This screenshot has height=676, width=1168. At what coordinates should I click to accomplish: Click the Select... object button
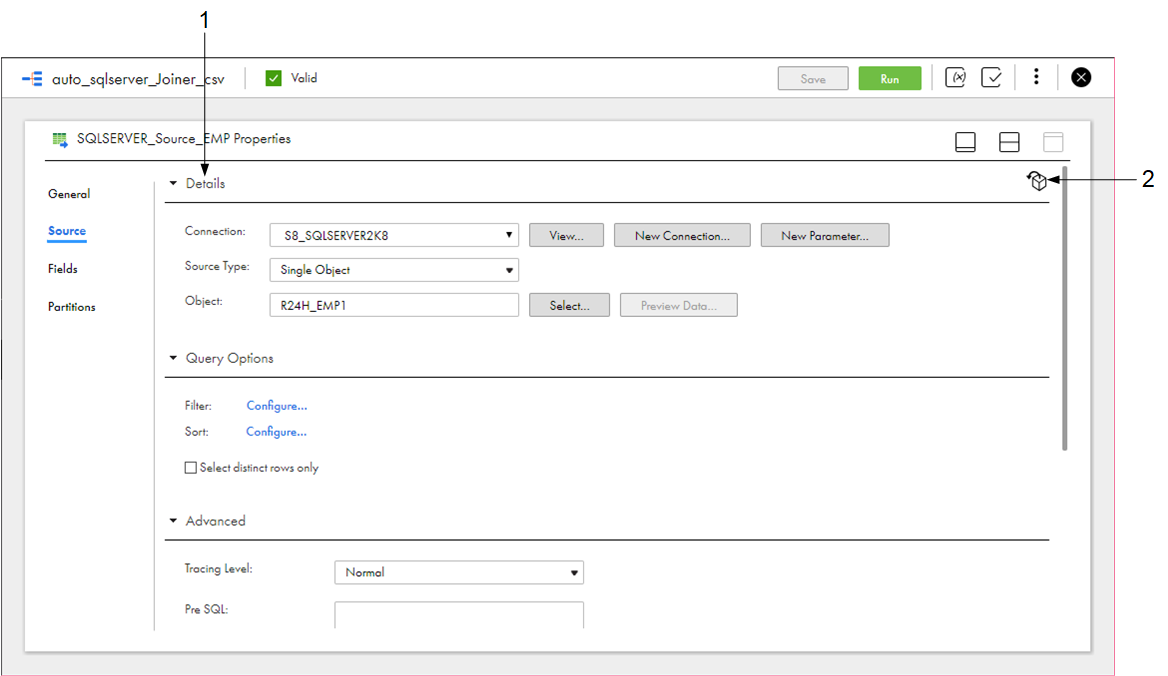569,305
